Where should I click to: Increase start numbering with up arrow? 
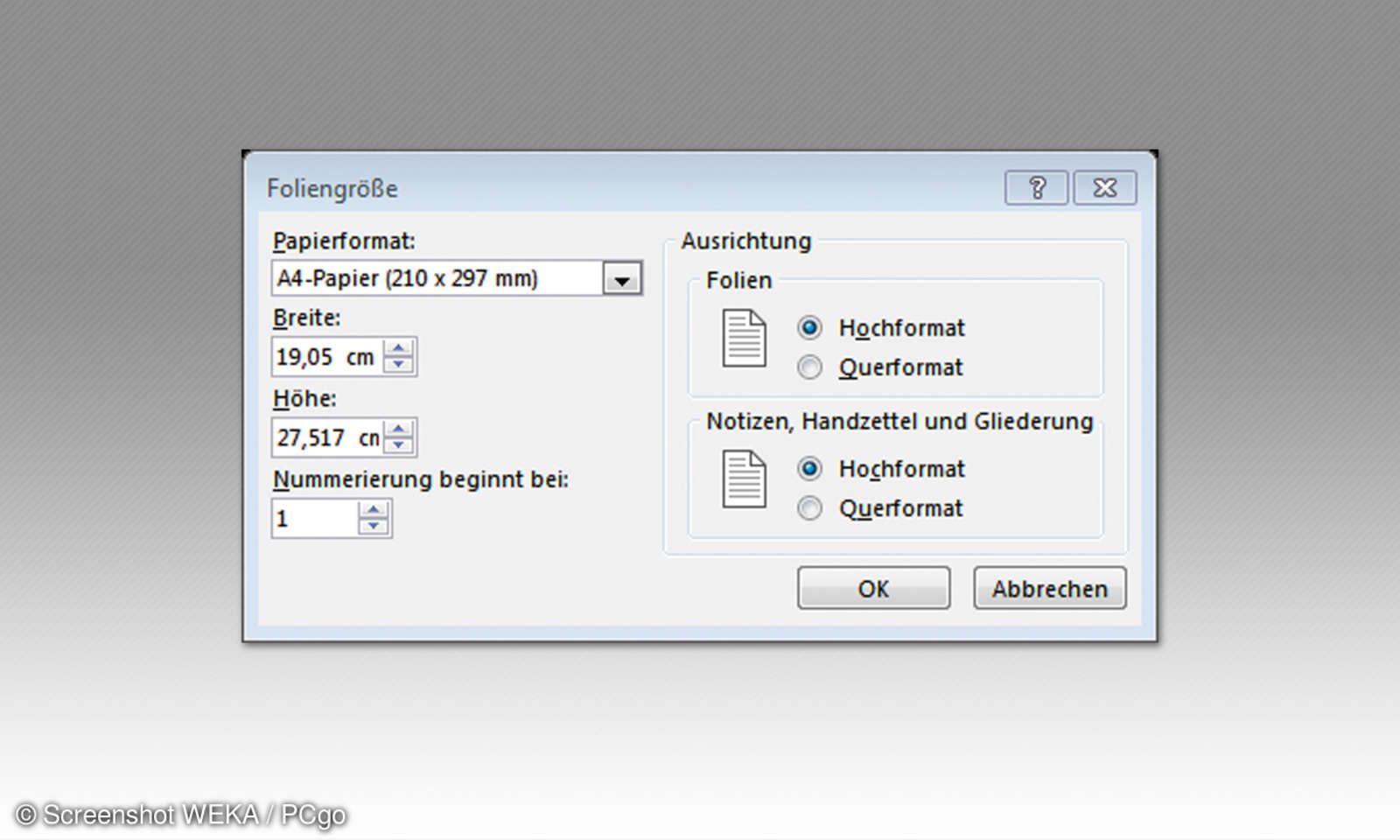pos(374,510)
